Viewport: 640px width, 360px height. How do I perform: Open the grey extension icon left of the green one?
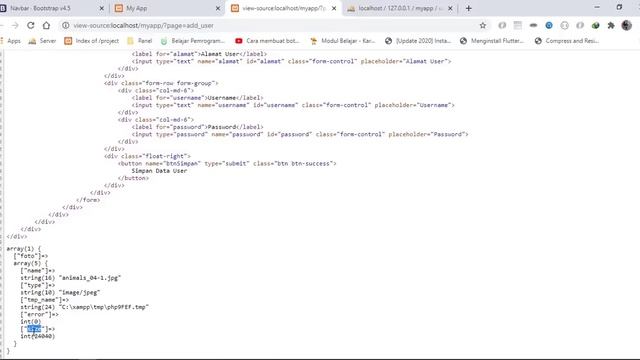(580, 25)
